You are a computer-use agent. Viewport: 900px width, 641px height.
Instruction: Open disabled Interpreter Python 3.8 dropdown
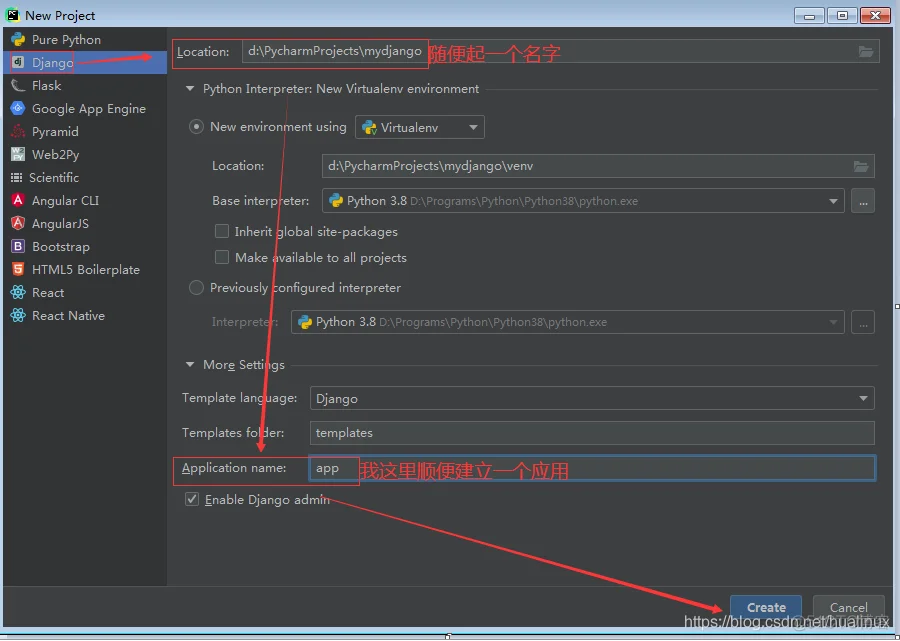[x=567, y=322]
